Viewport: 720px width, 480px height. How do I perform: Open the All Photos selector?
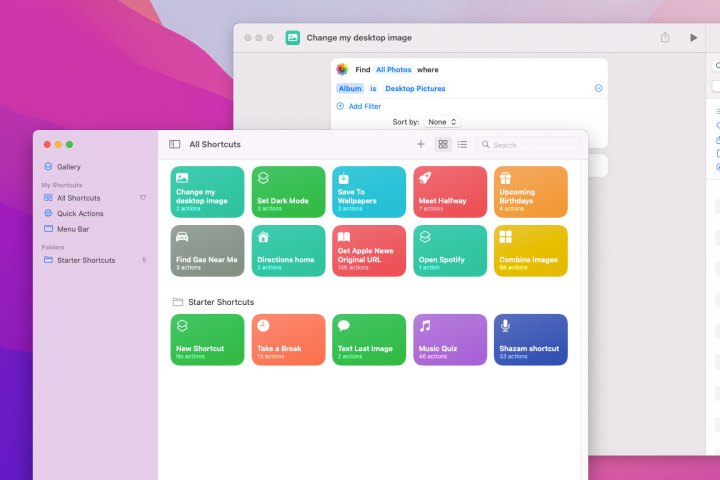pyautogui.click(x=393, y=70)
